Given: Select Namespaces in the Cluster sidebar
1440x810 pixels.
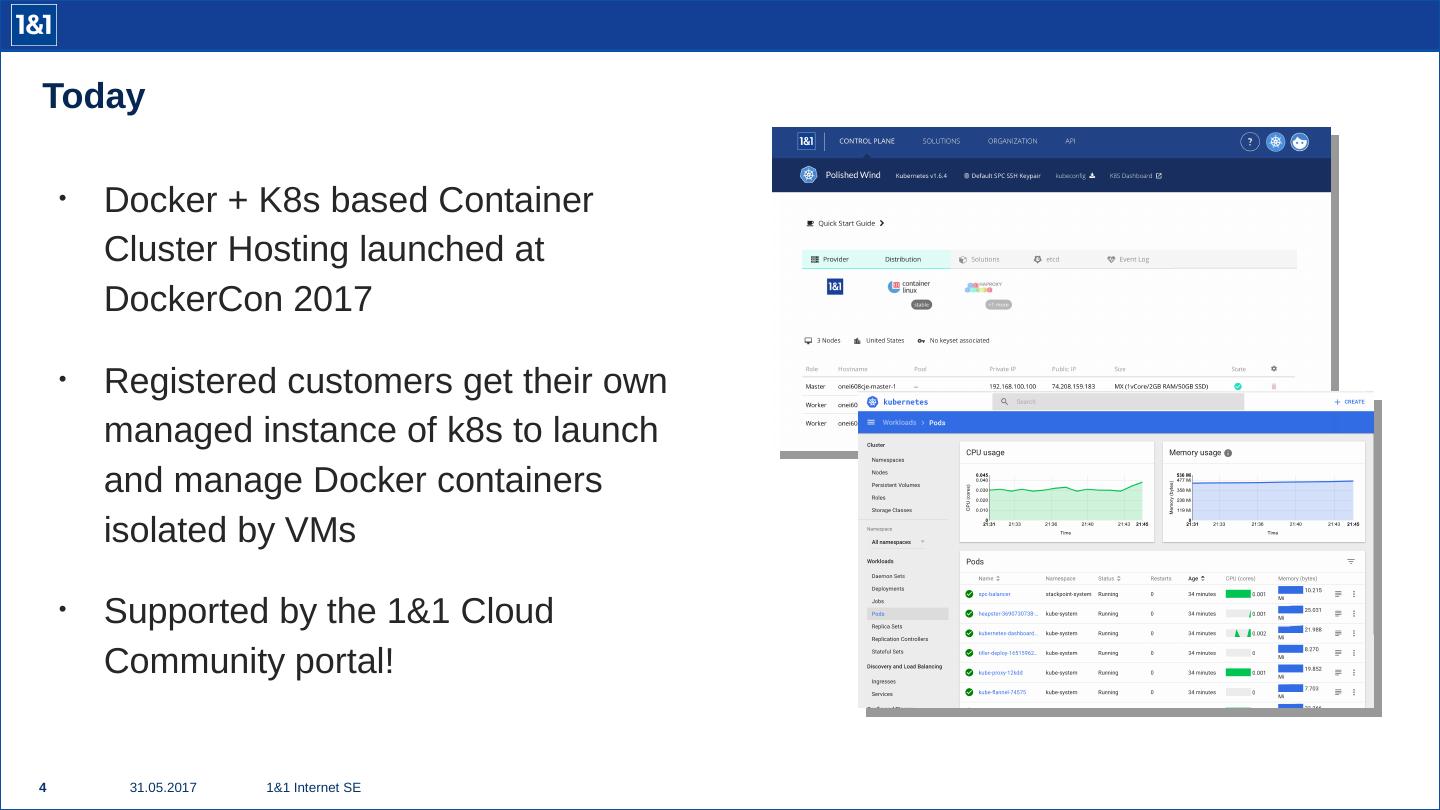Looking at the screenshot, I should [x=888, y=460].
